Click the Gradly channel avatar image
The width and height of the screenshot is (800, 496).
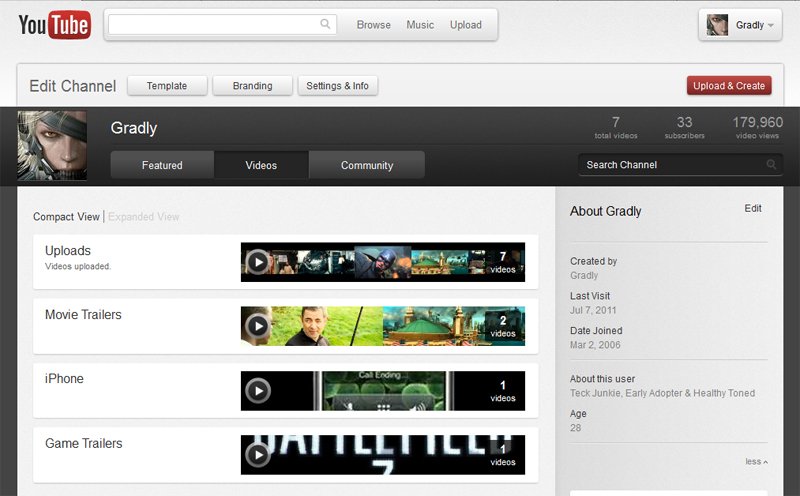point(52,146)
